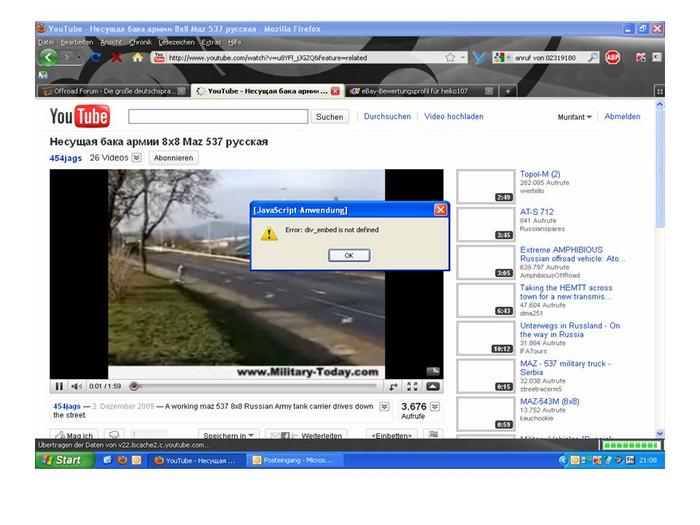700x525 pixels.
Task: Close the JavaScript-Anwendung dialog
Action: tap(440, 210)
